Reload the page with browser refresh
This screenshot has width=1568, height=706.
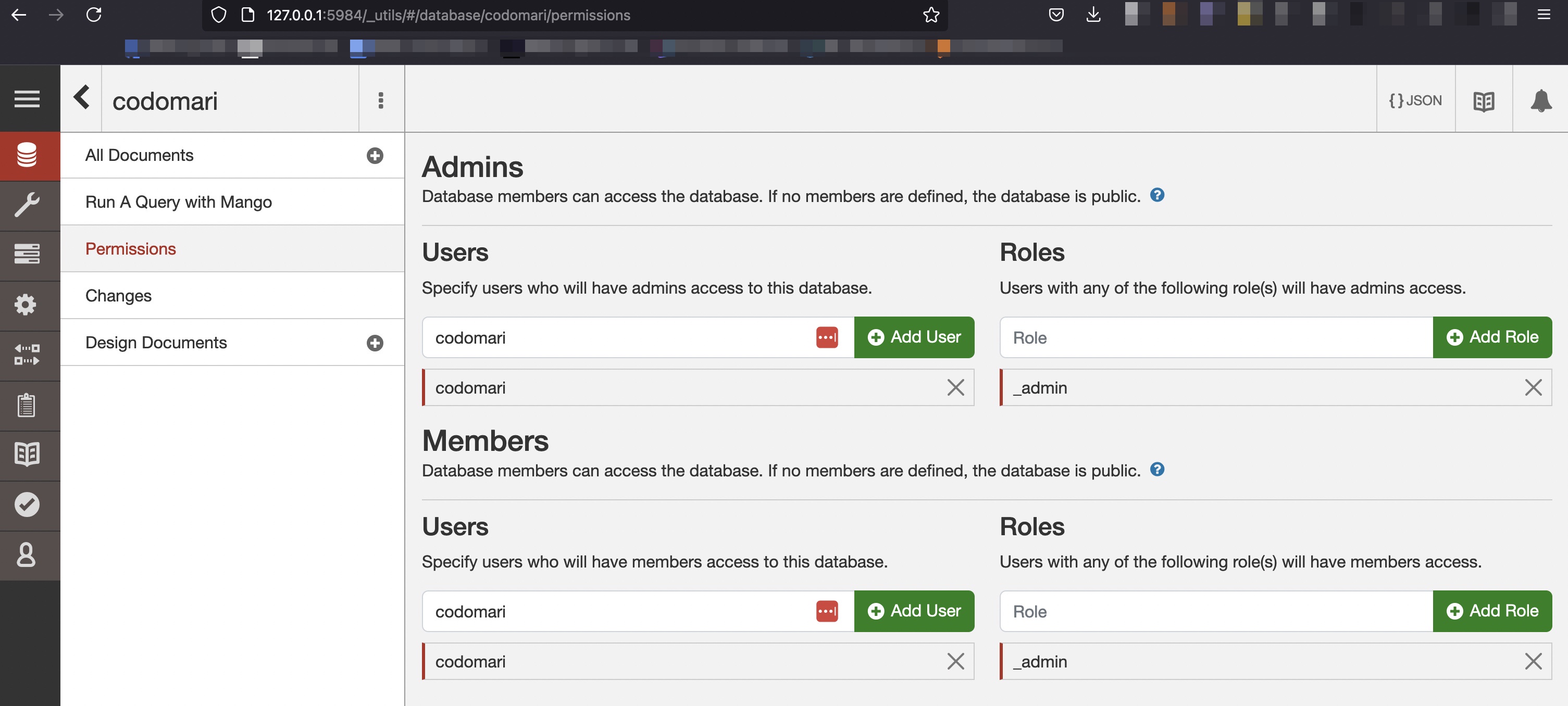point(94,15)
